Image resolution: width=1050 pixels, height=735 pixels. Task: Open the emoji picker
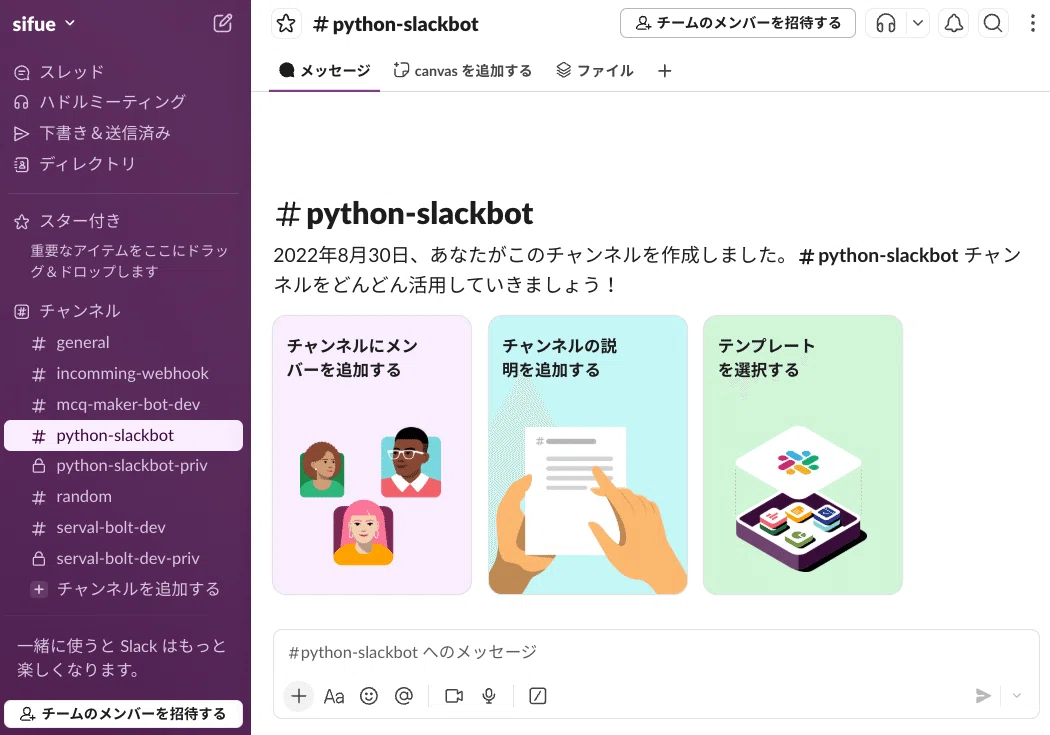coord(368,696)
